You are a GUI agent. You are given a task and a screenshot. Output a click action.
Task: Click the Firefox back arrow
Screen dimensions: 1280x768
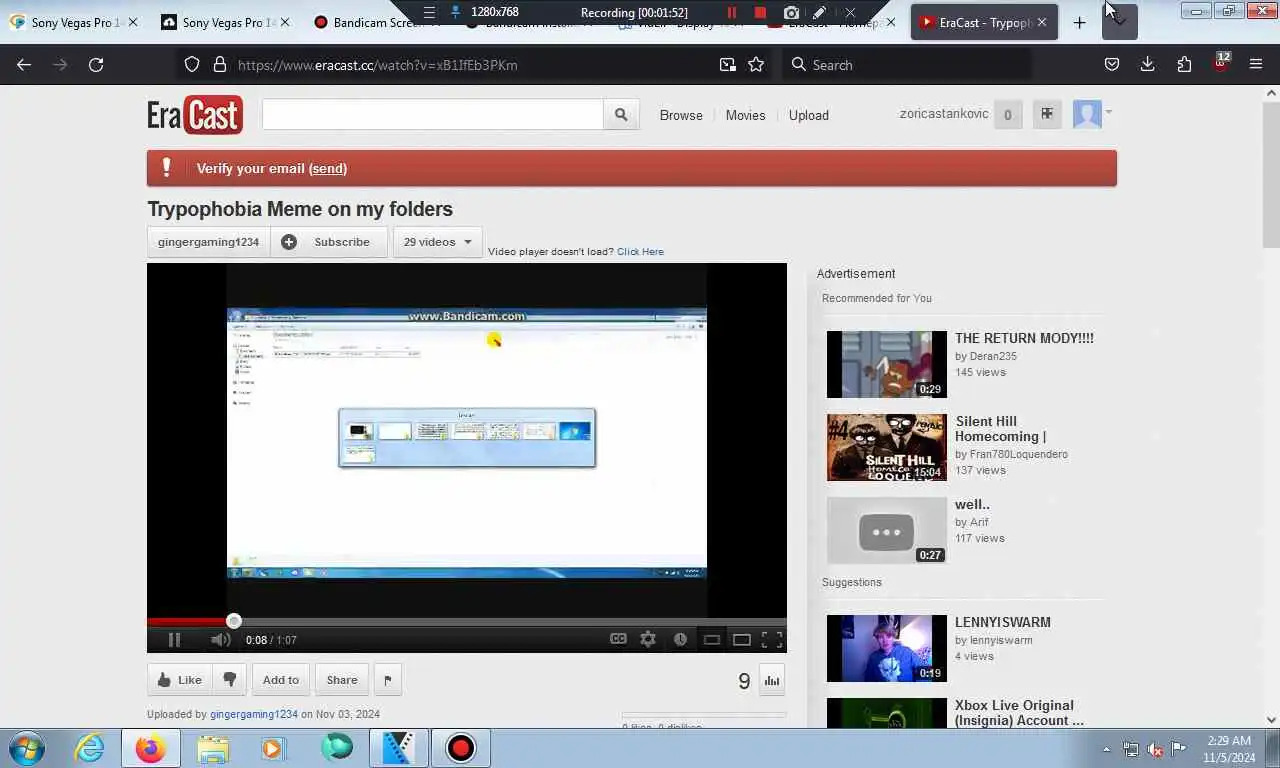click(x=24, y=65)
